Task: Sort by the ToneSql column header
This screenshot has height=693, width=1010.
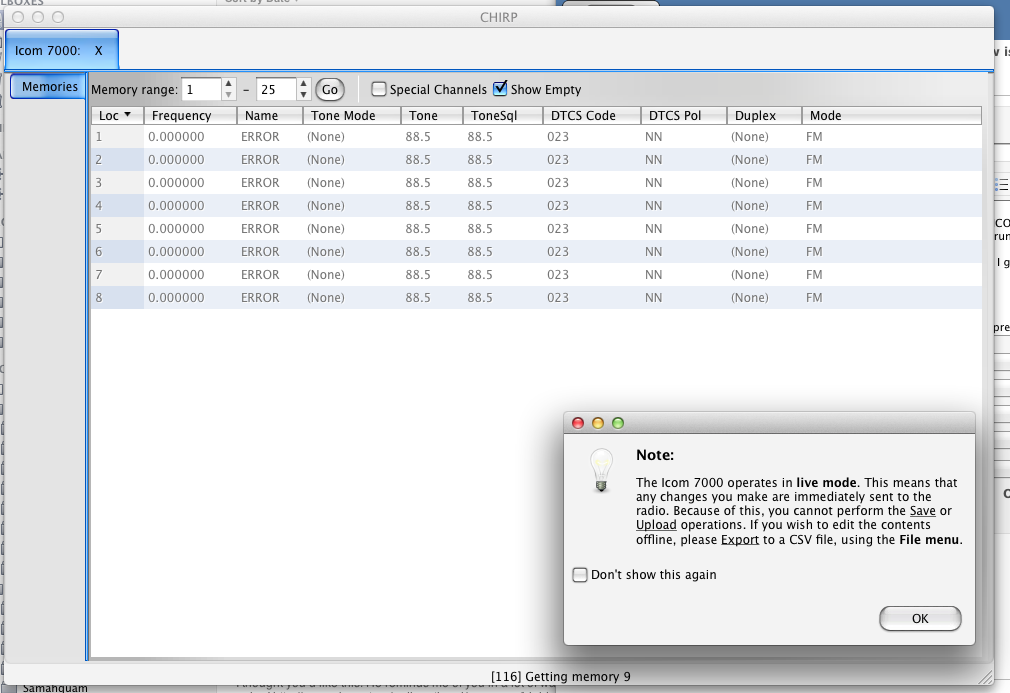Action: click(502, 115)
